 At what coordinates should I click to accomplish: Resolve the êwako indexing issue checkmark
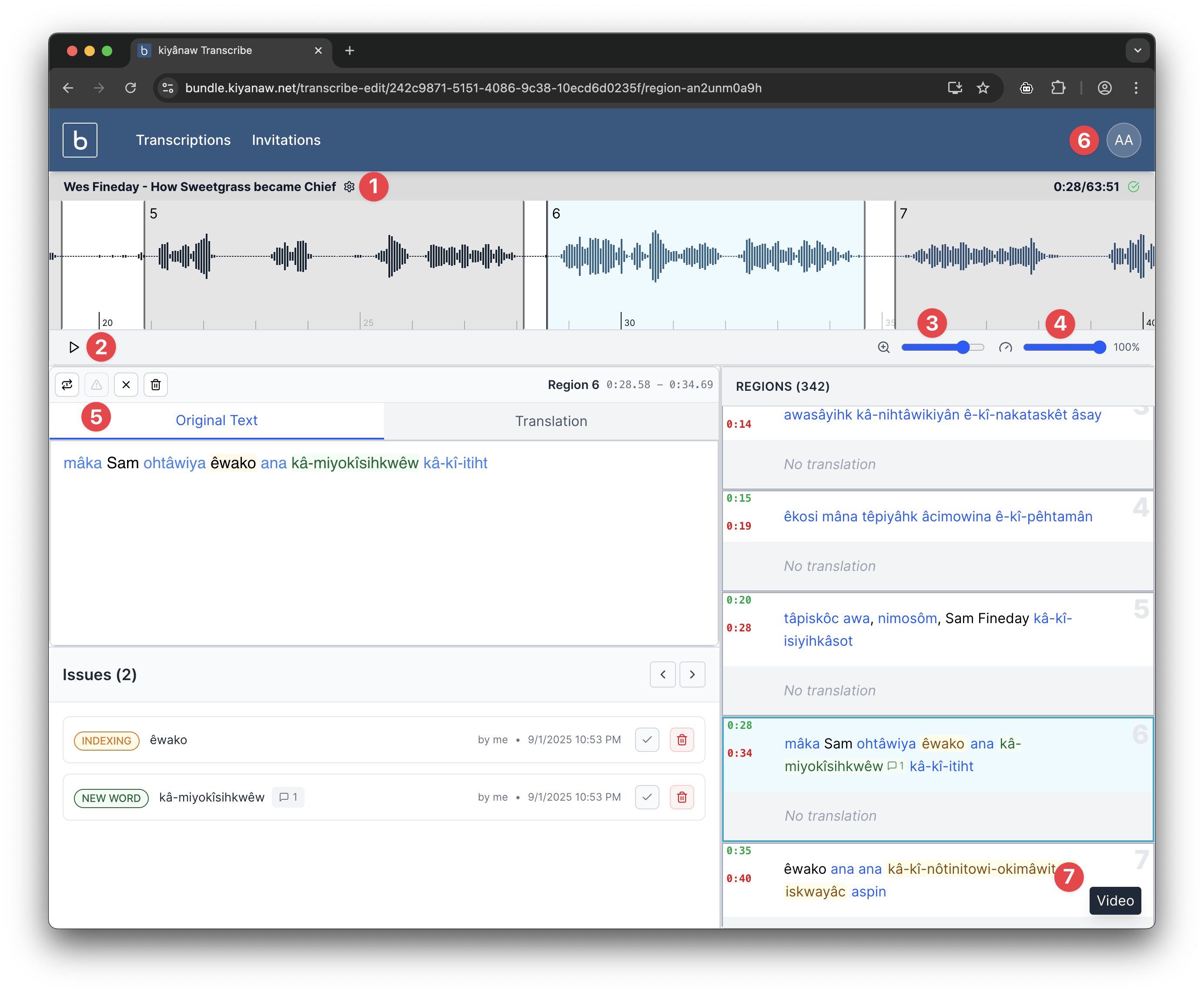pyautogui.click(x=647, y=740)
